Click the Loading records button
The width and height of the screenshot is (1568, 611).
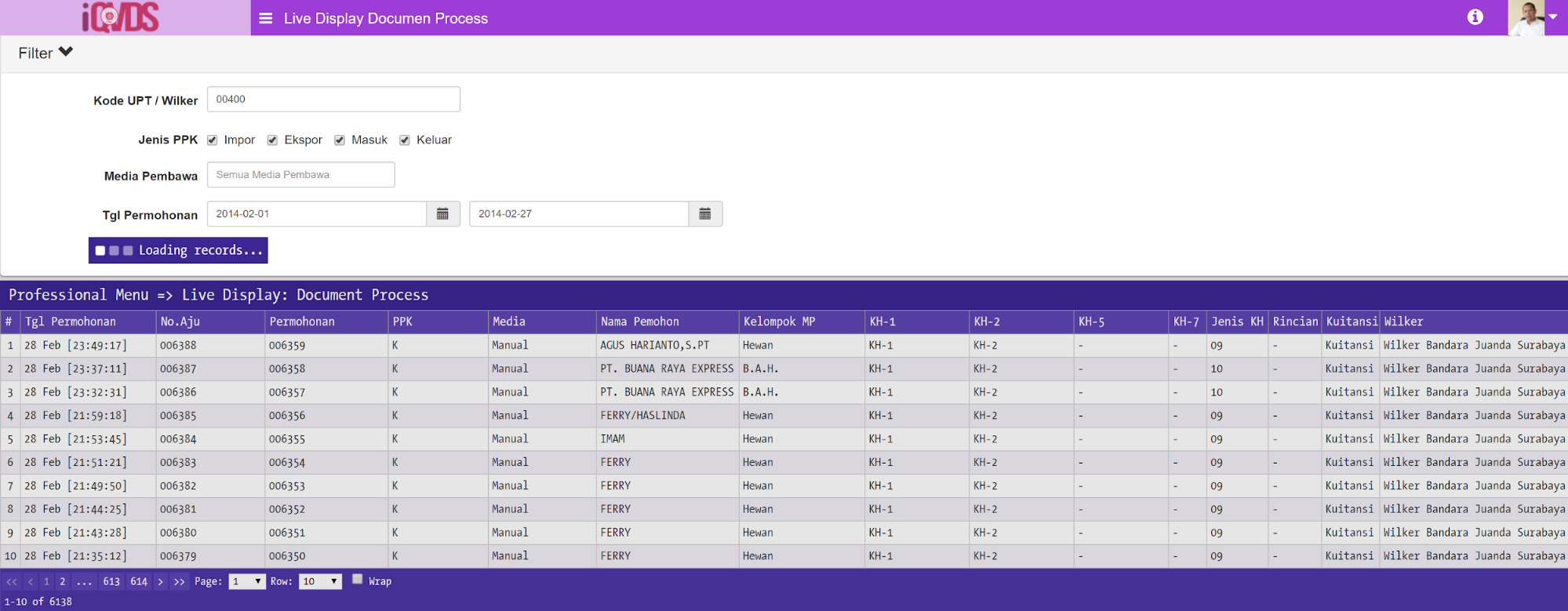pyautogui.click(x=178, y=250)
